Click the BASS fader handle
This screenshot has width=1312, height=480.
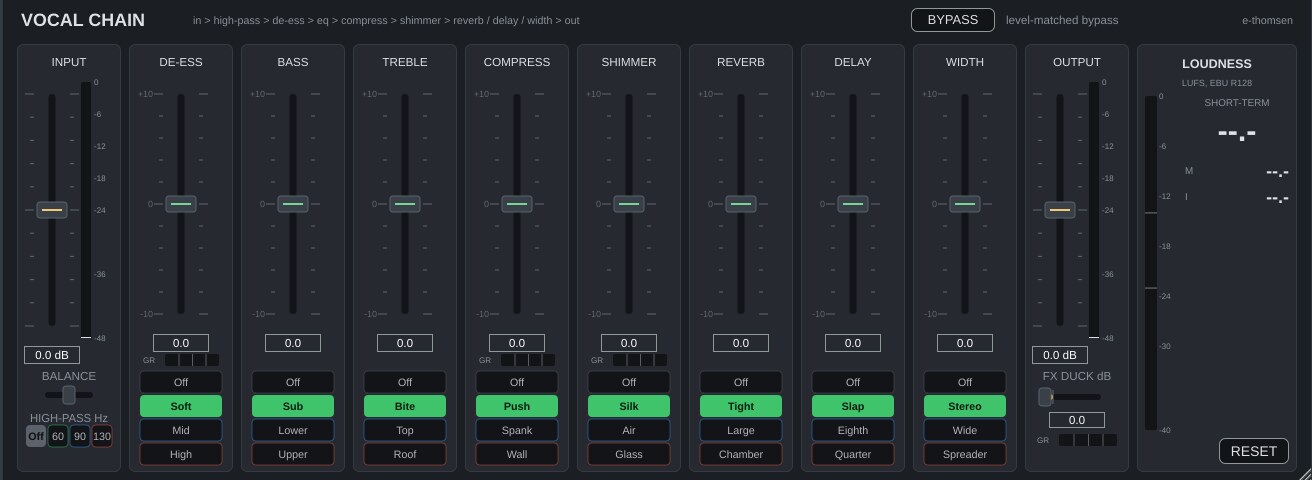293,204
